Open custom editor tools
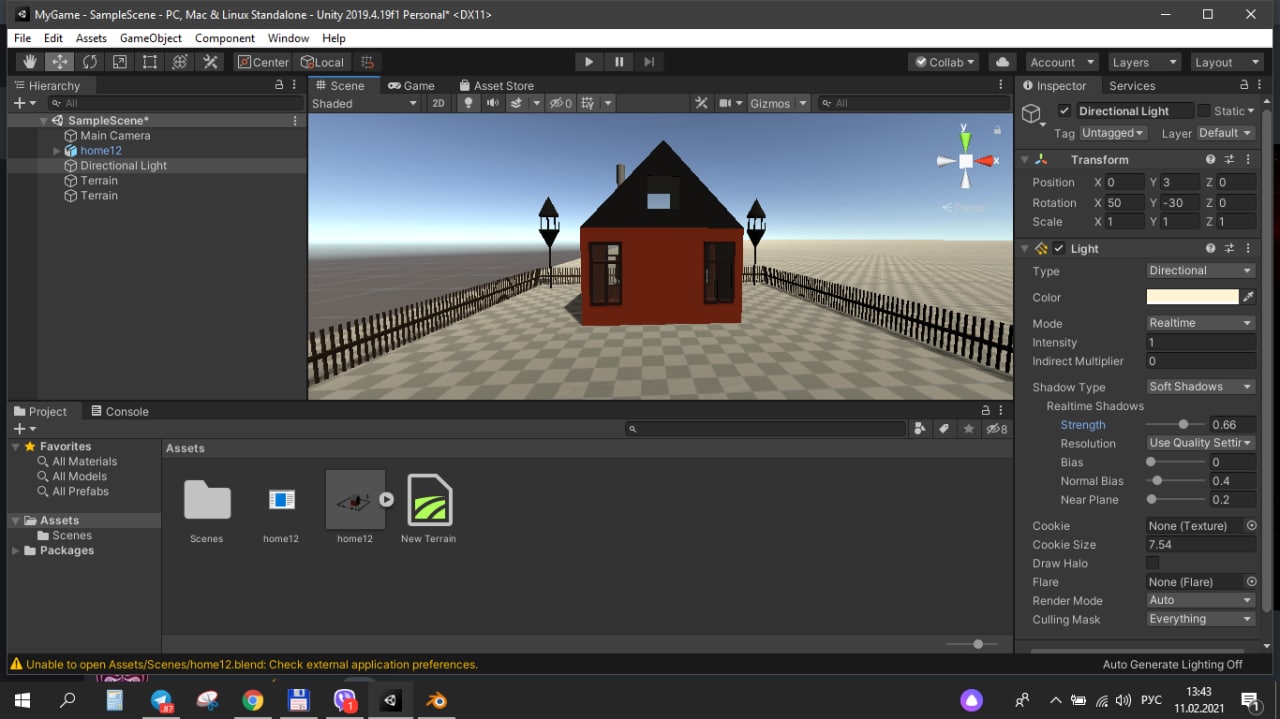1280x719 pixels. pos(210,62)
